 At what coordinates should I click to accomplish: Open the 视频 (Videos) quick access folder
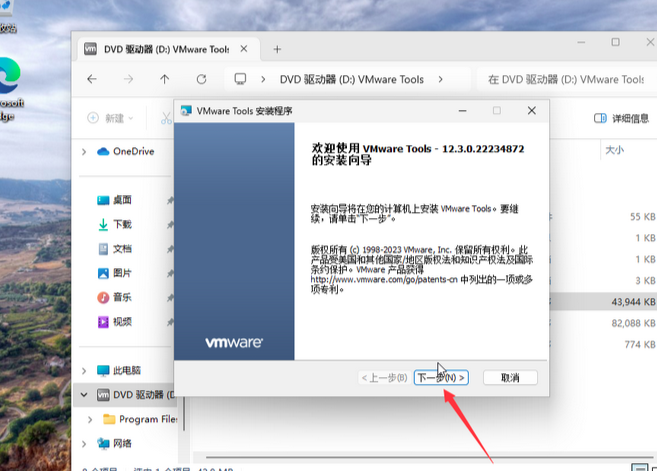tap(121, 321)
